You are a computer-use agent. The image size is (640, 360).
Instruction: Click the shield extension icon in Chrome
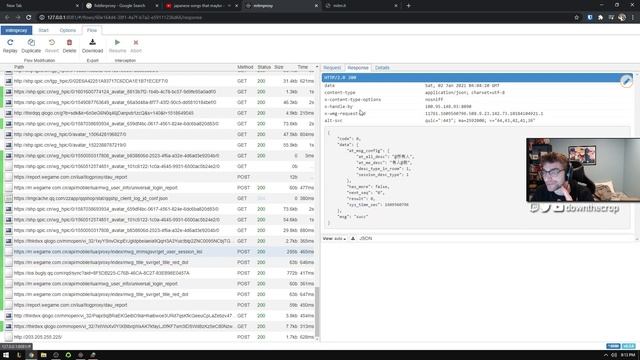click(x=590, y=18)
